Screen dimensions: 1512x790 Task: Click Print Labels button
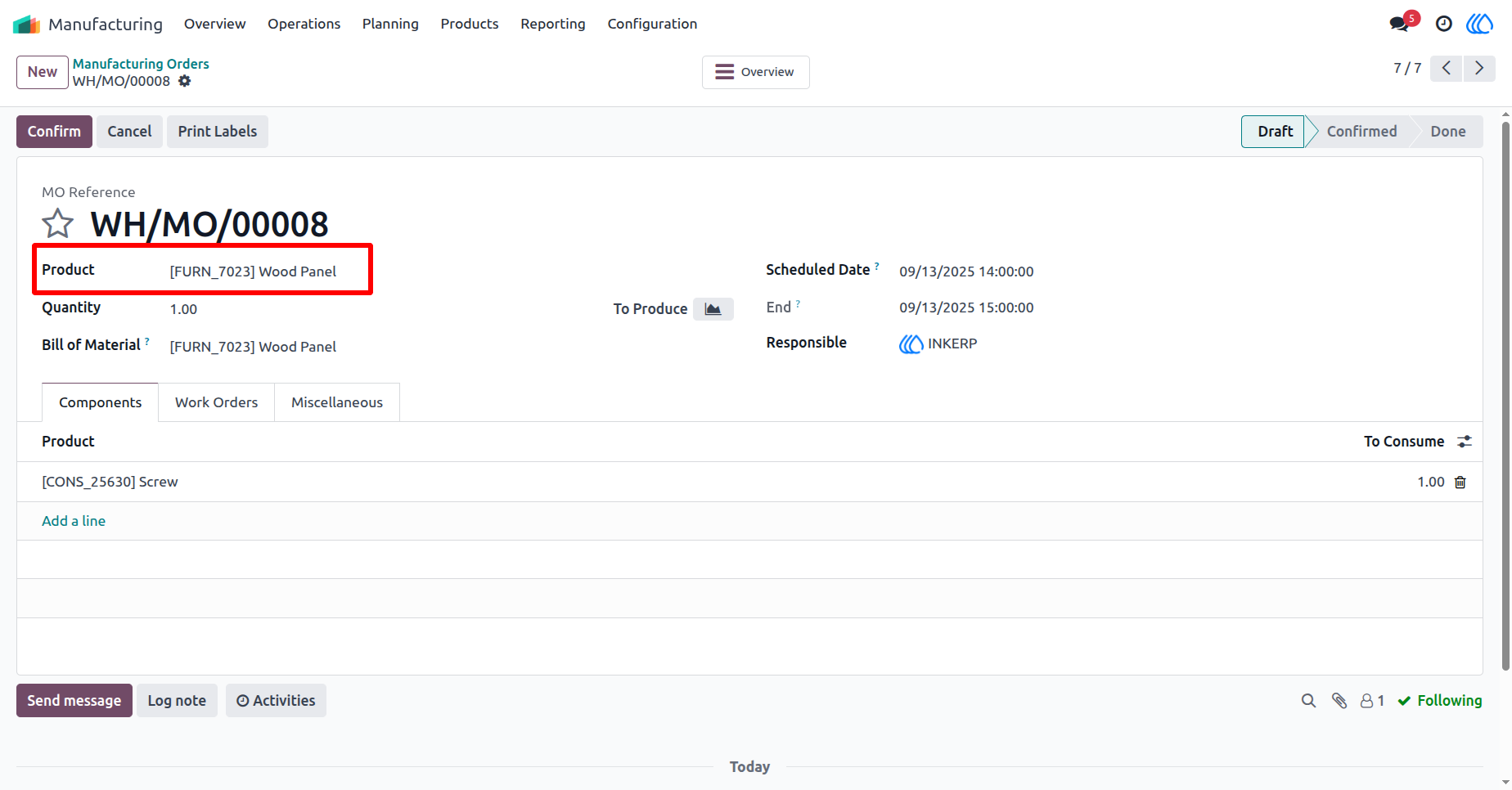218,132
